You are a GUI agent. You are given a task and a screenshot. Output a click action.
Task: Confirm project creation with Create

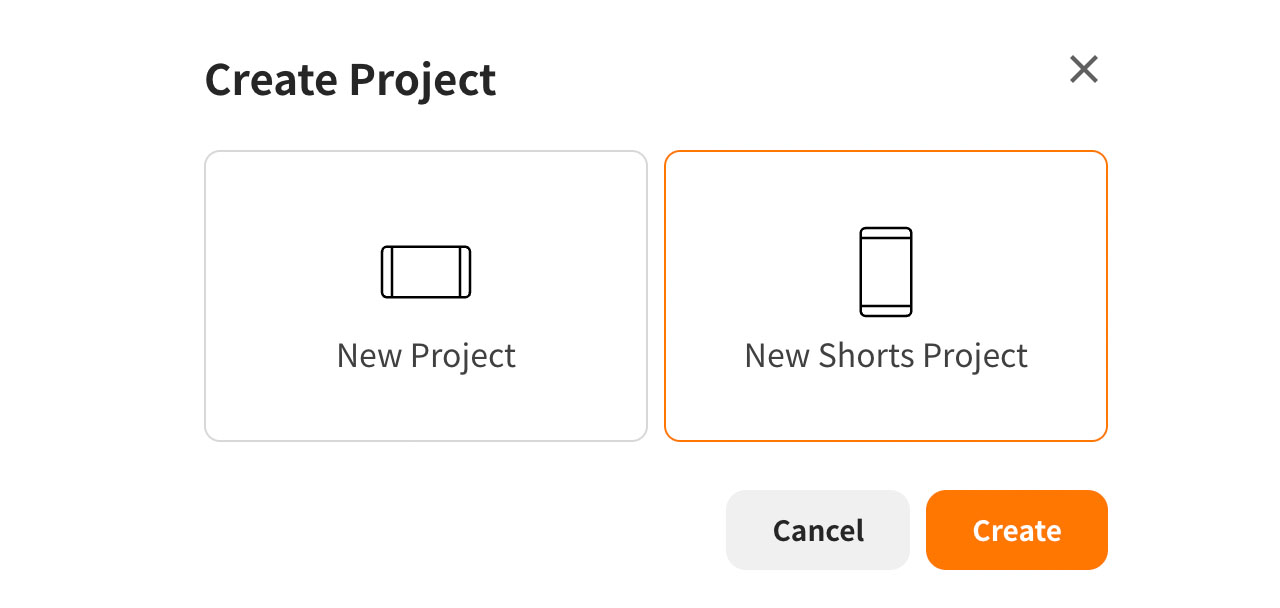[1016, 530]
